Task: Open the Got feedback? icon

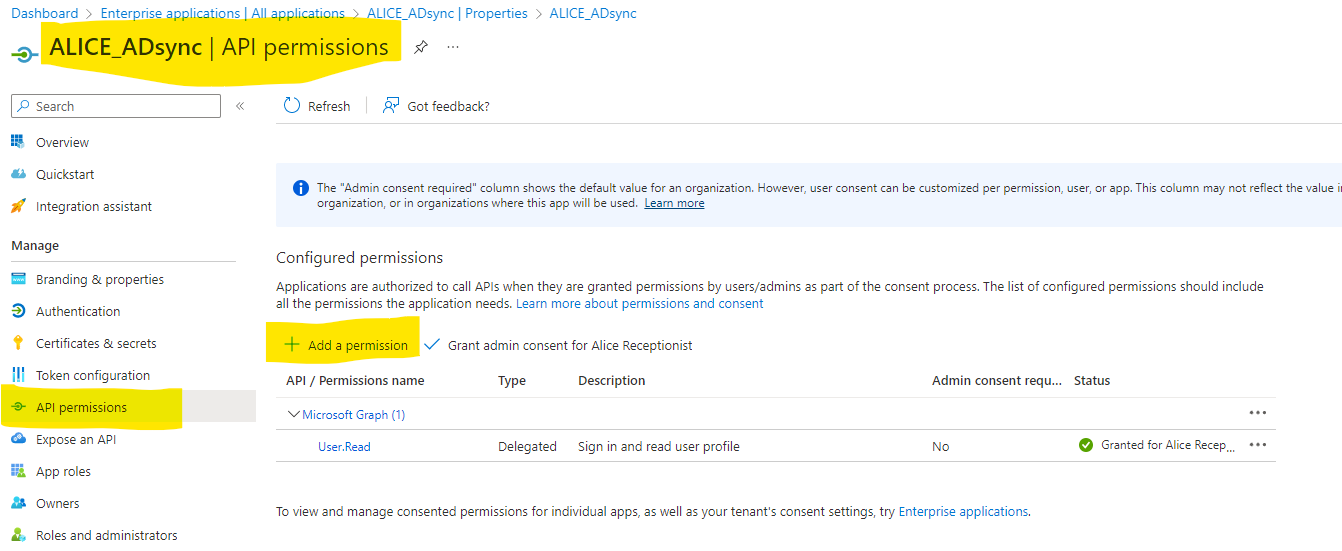Action: click(391, 106)
